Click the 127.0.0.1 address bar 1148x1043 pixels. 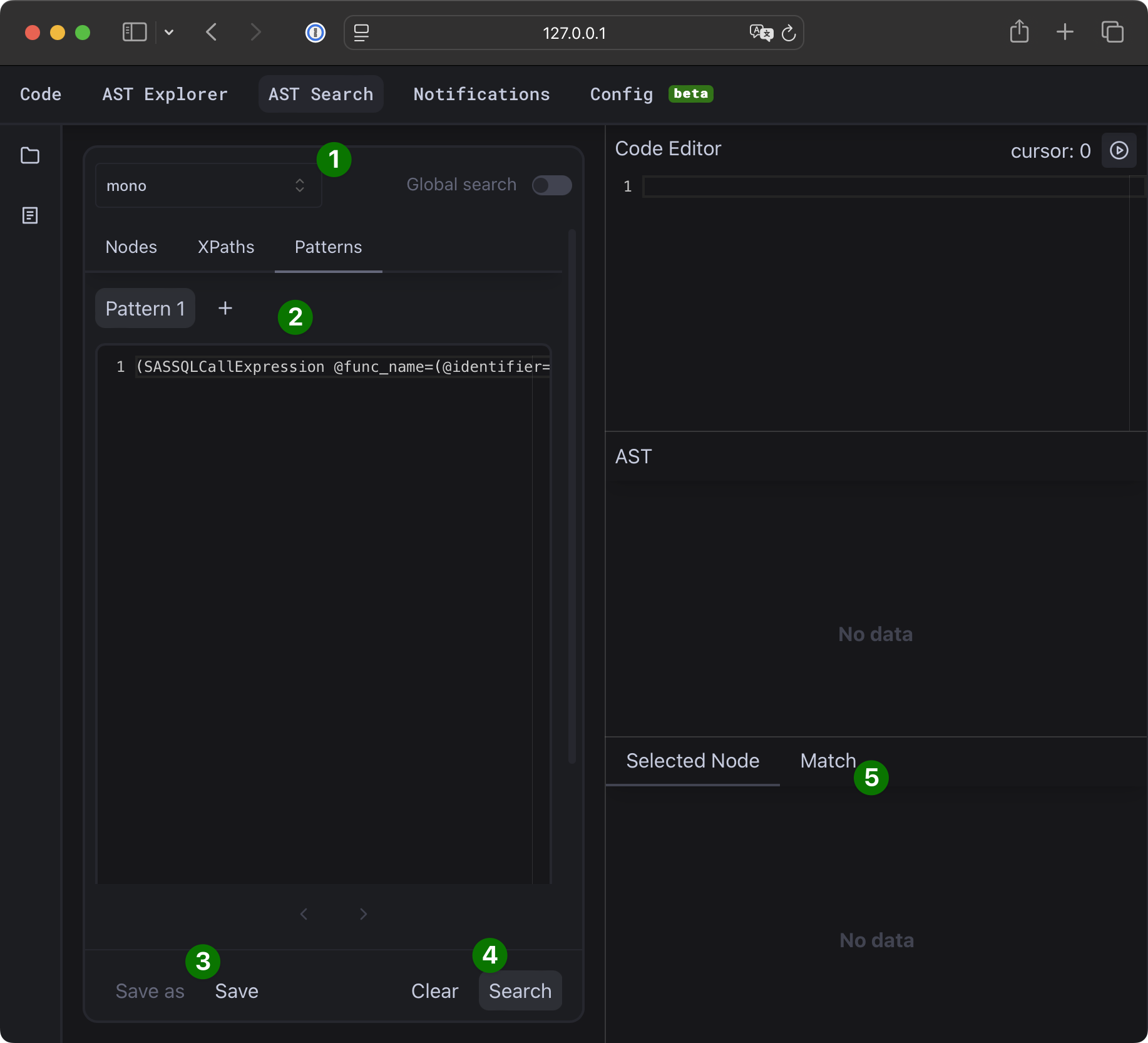point(574,33)
